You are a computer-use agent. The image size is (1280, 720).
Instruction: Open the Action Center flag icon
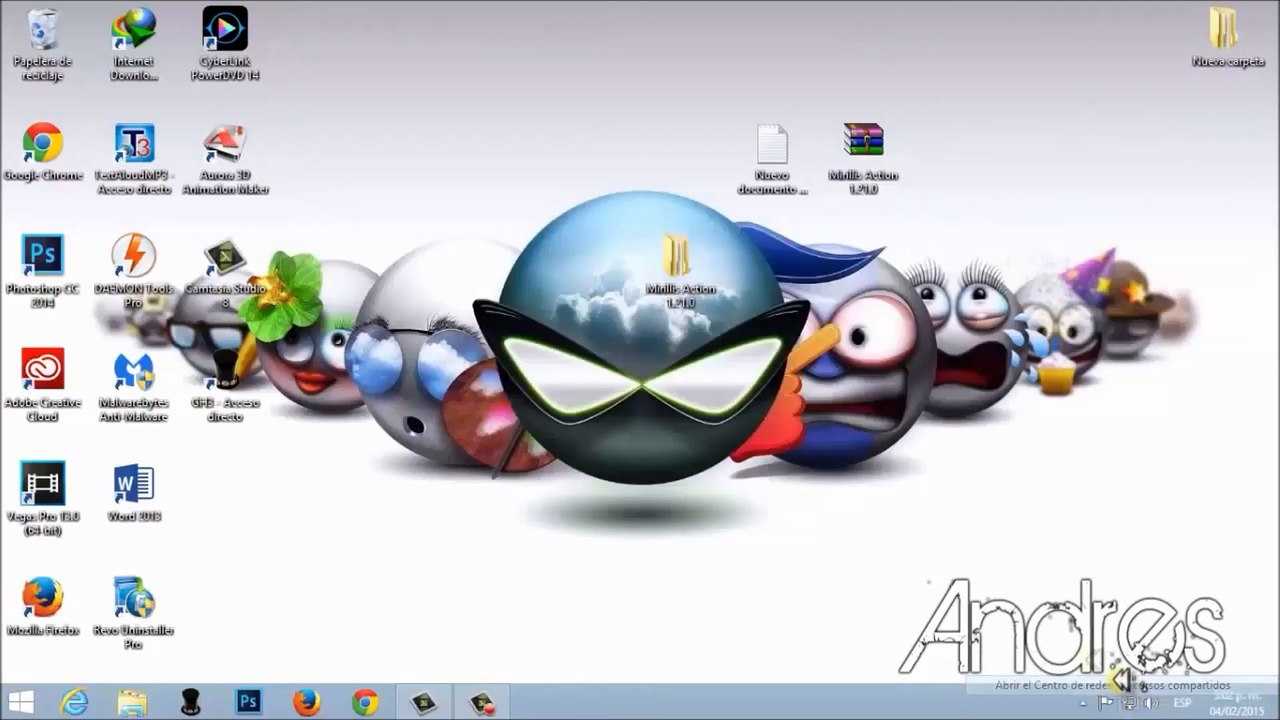pyautogui.click(x=1106, y=703)
